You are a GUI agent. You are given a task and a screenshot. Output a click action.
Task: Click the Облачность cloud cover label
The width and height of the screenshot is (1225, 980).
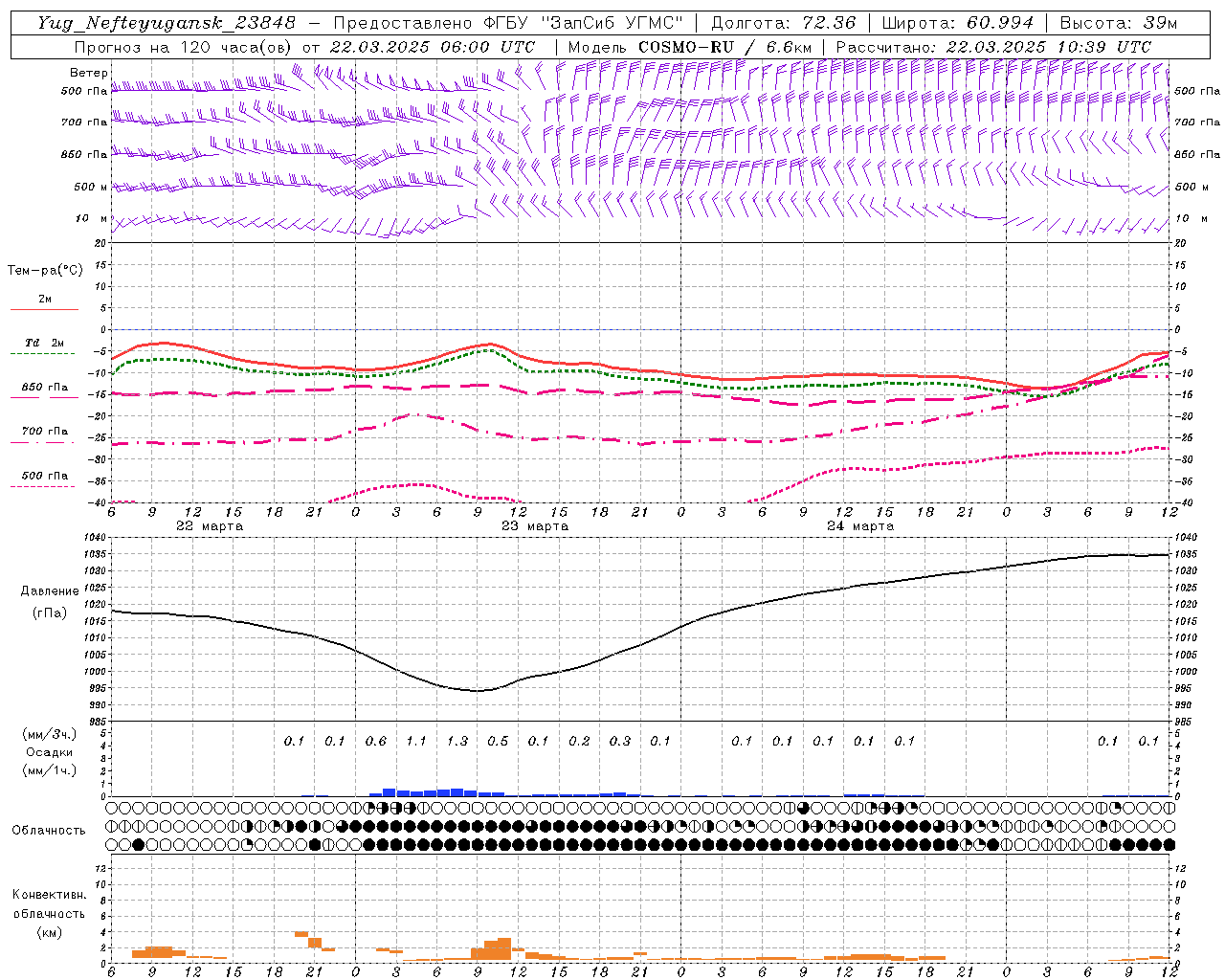click(x=49, y=830)
